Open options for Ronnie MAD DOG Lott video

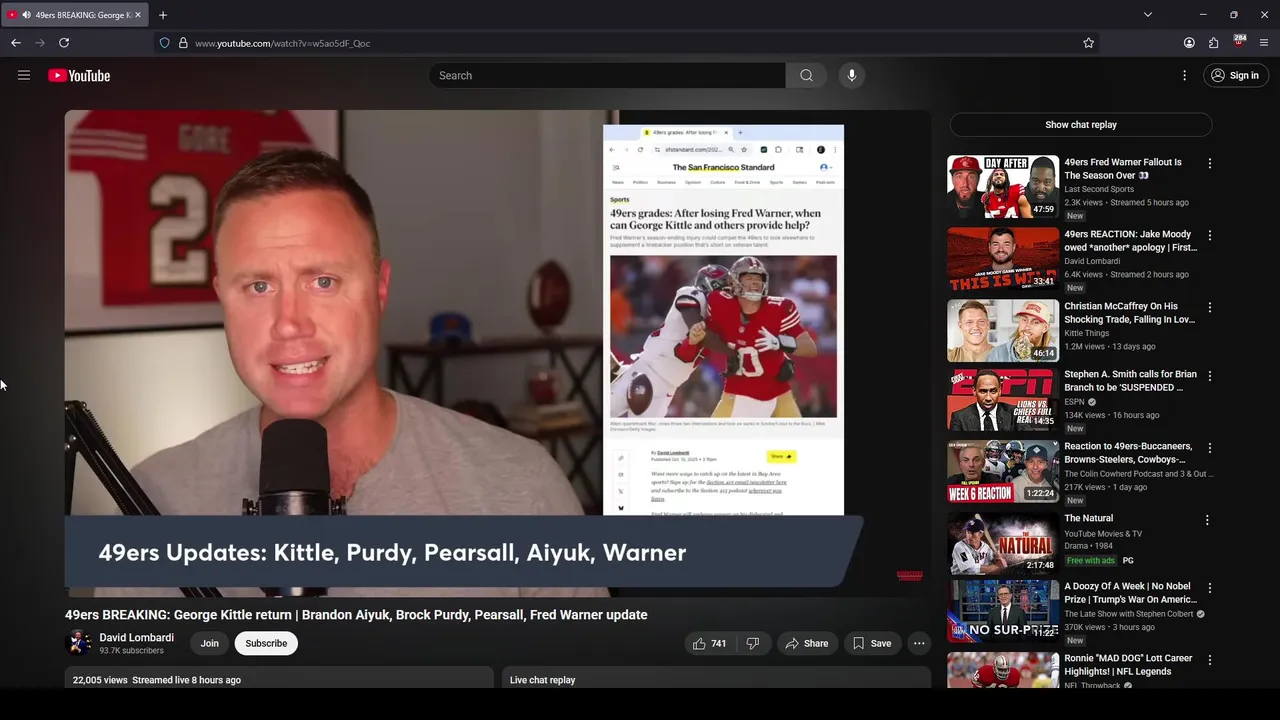pos(1209,660)
